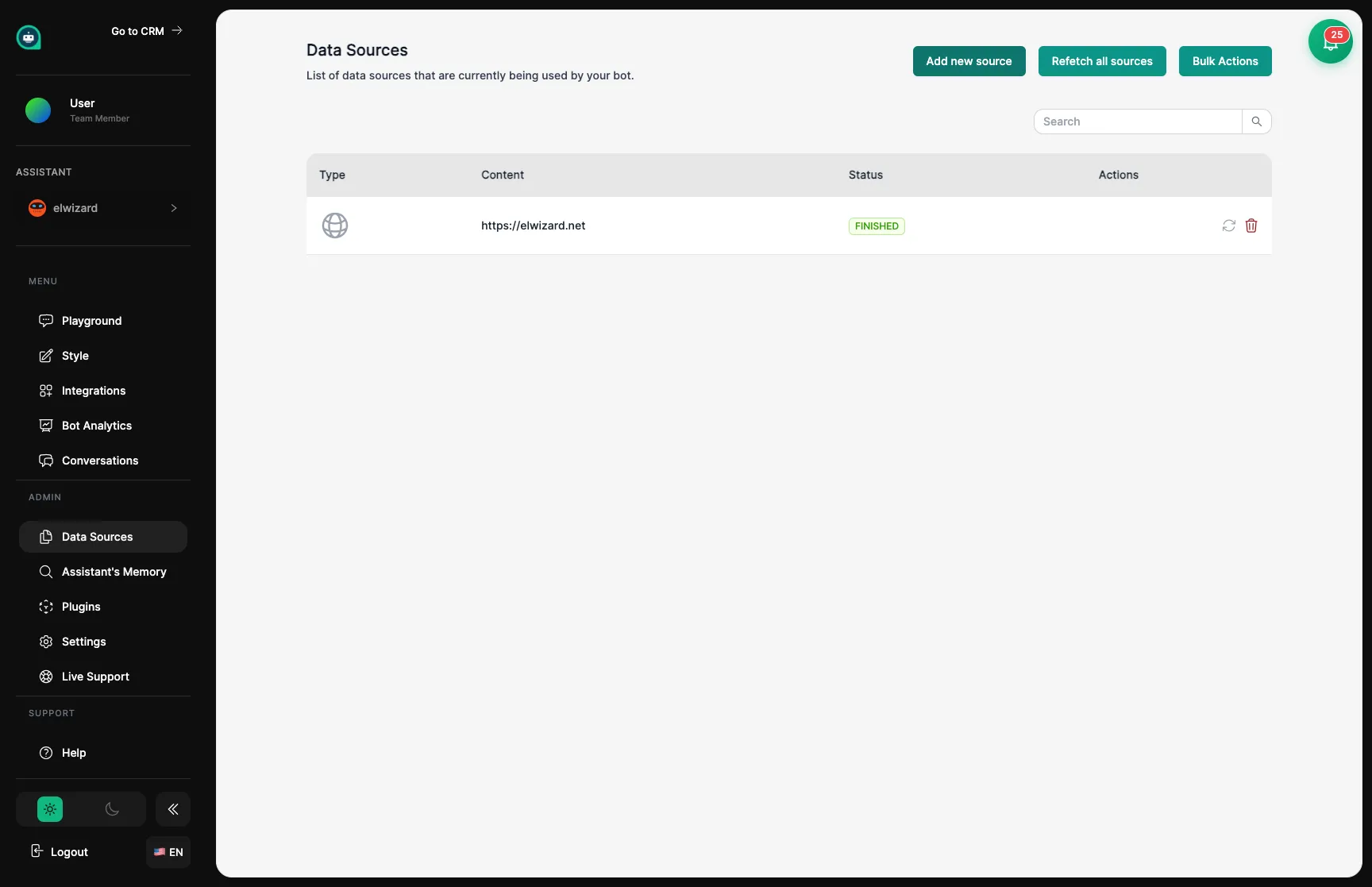Viewport: 1372px width, 887px height.
Task: Open notifications bell with 25 badge
Action: (x=1331, y=41)
